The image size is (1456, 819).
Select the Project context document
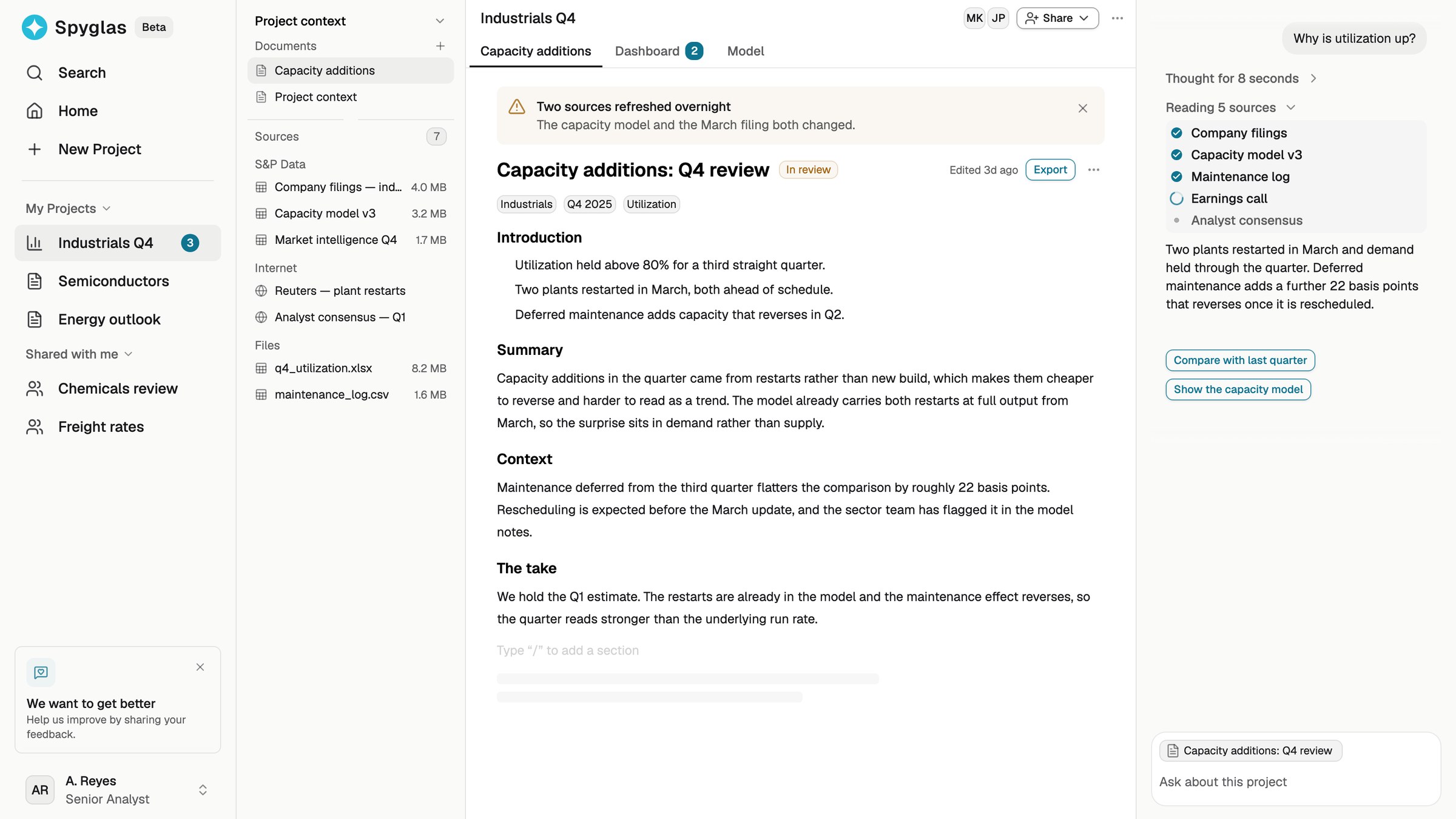351,97
